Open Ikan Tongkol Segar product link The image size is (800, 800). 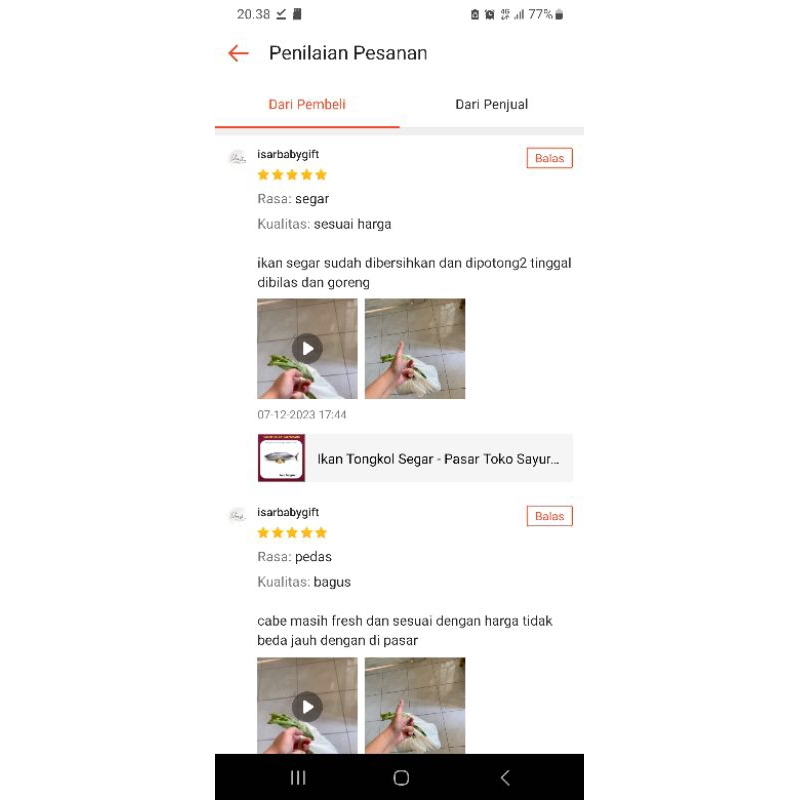415,458
